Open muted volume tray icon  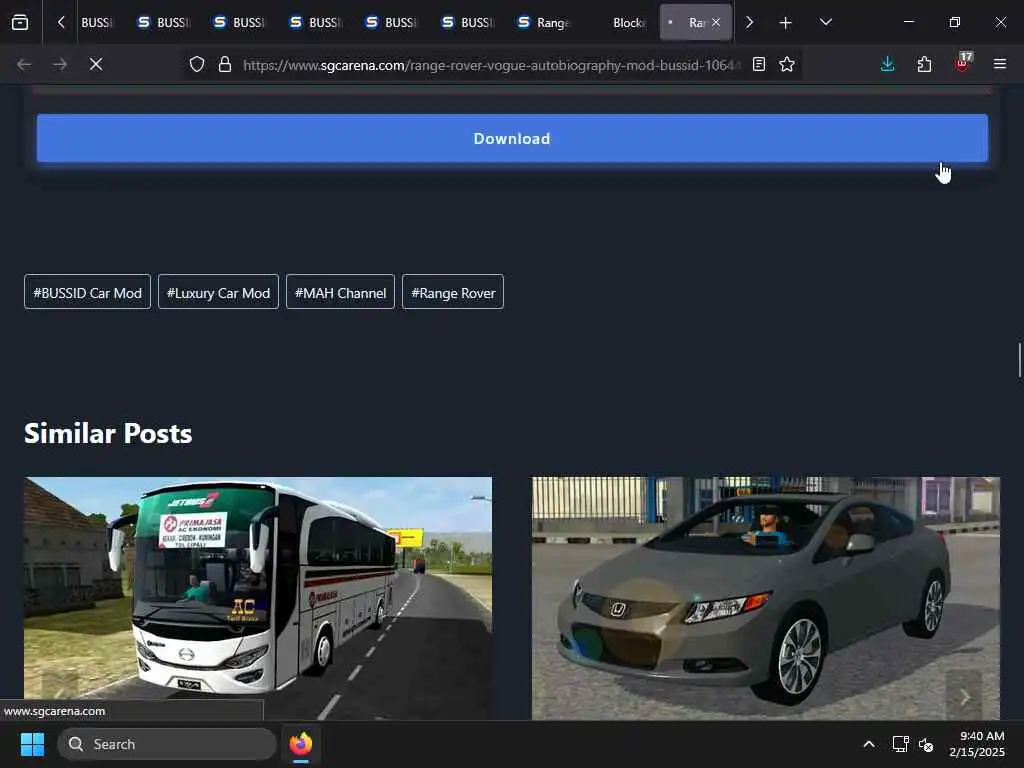tap(926, 744)
